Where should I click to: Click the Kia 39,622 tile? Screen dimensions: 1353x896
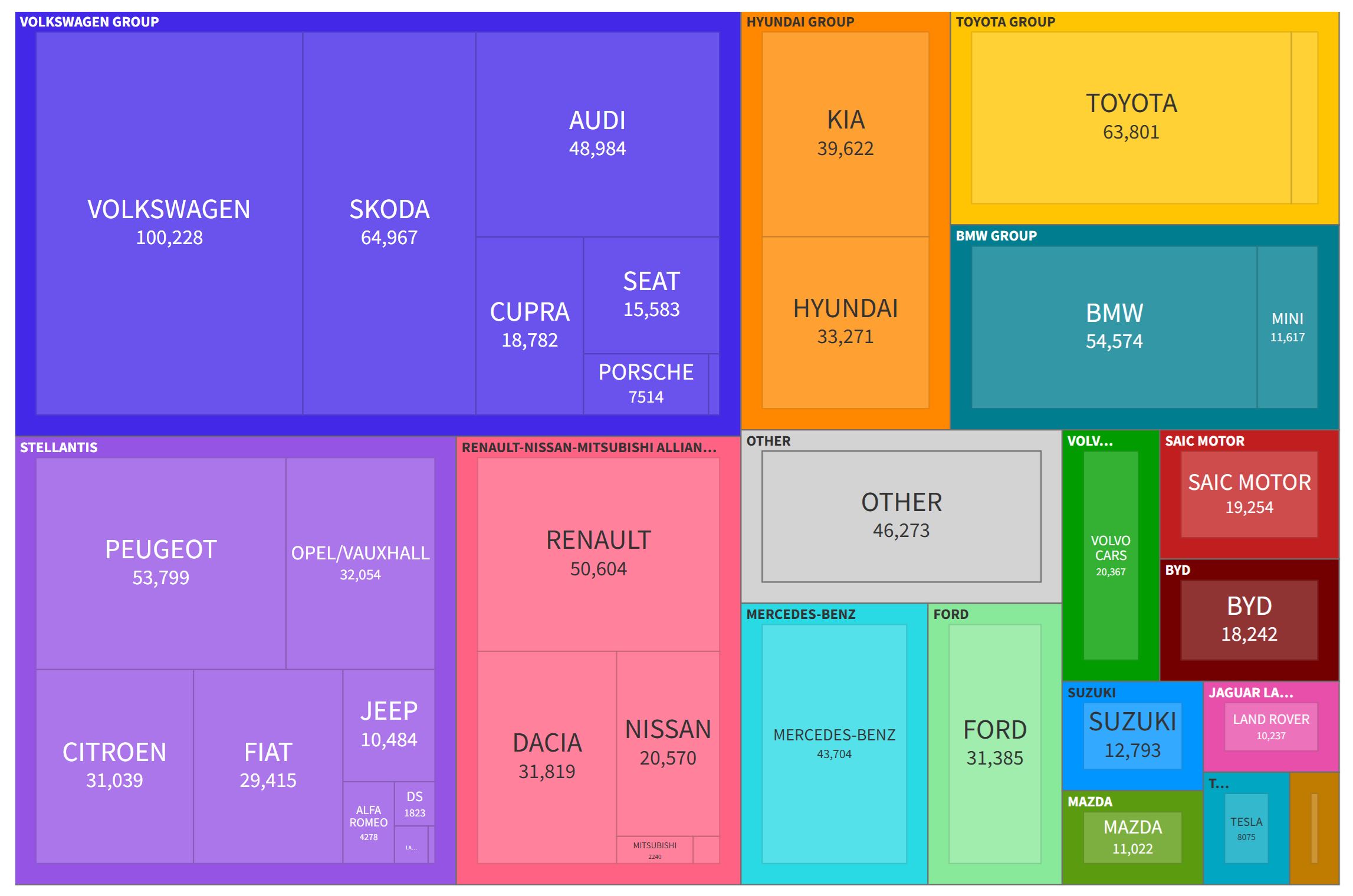pos(845,134)
